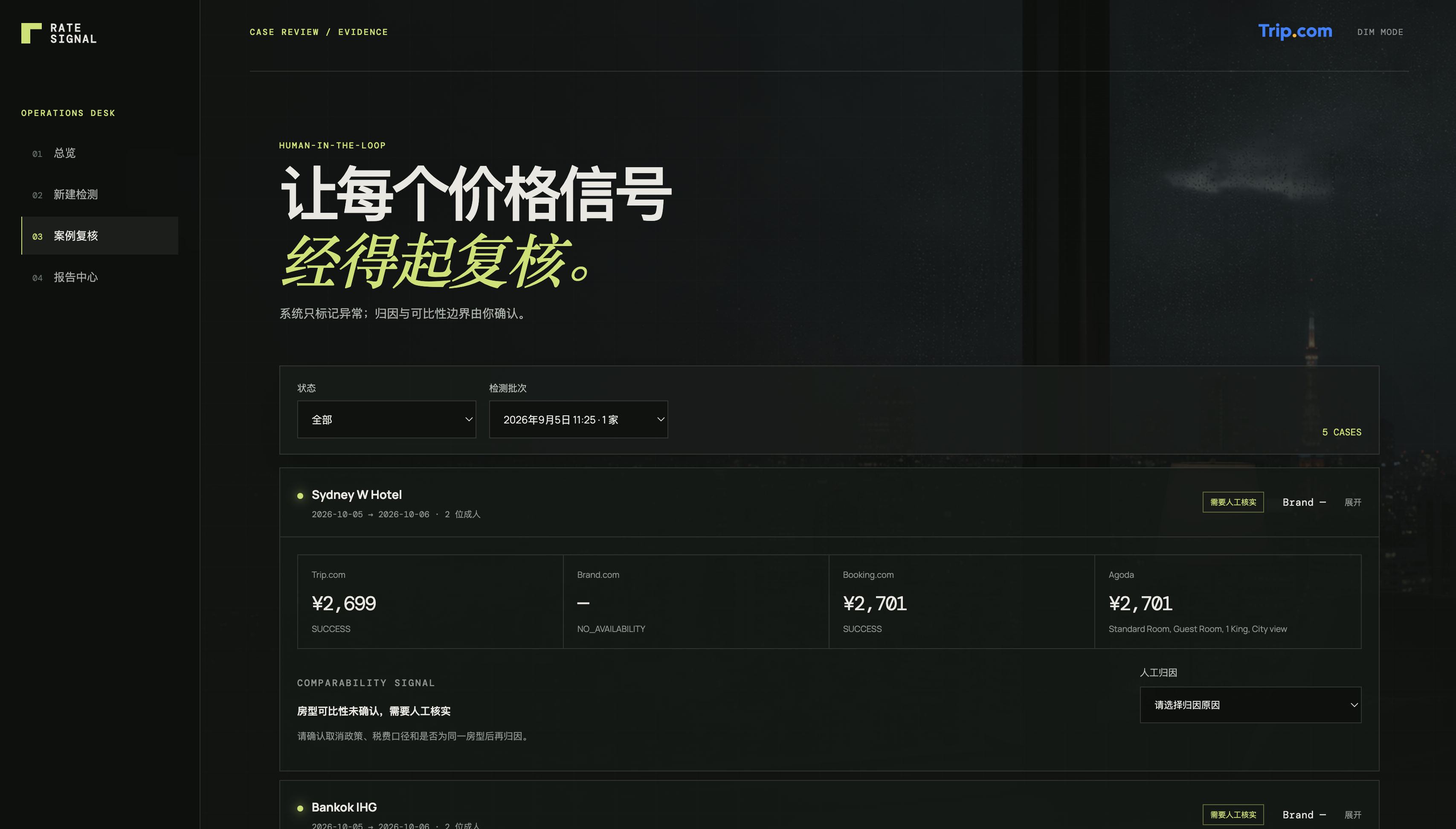The height and width of the screenshot is (829, 1456).
Task: Click the OPERATIONS DESK label
Action: [x=68, y=113]
